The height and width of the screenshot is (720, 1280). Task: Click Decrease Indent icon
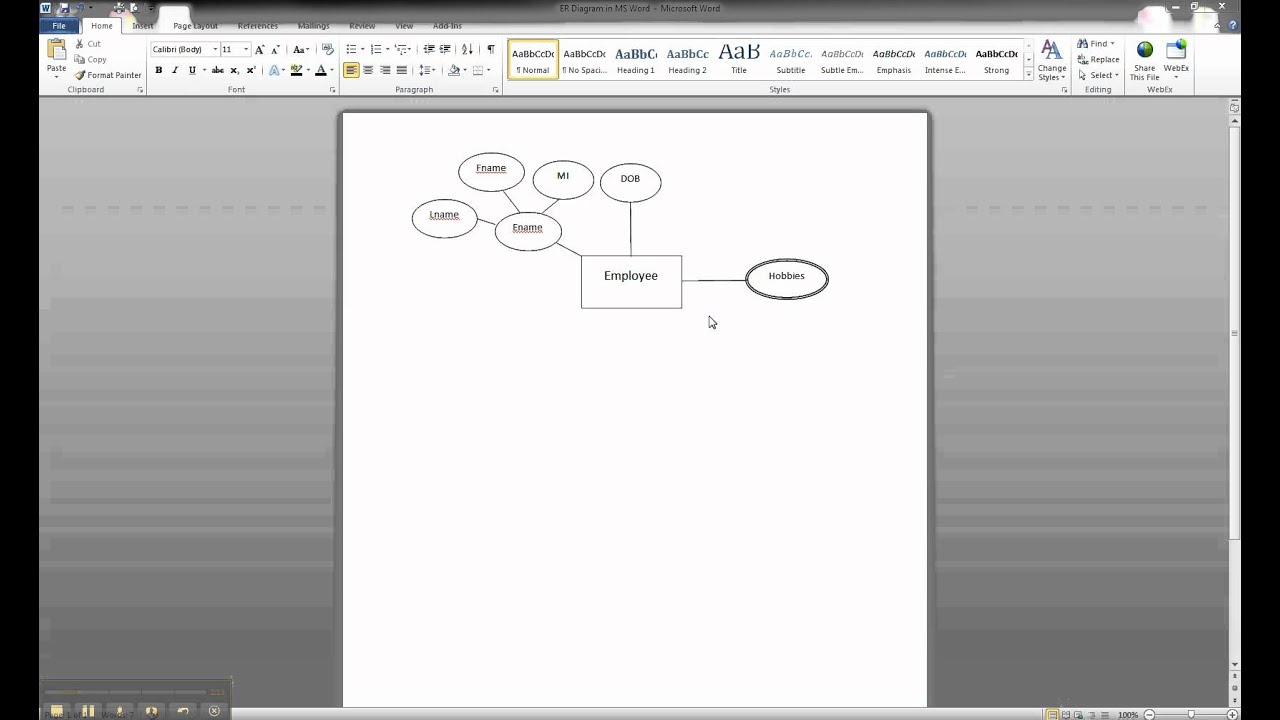coord(429,49)
